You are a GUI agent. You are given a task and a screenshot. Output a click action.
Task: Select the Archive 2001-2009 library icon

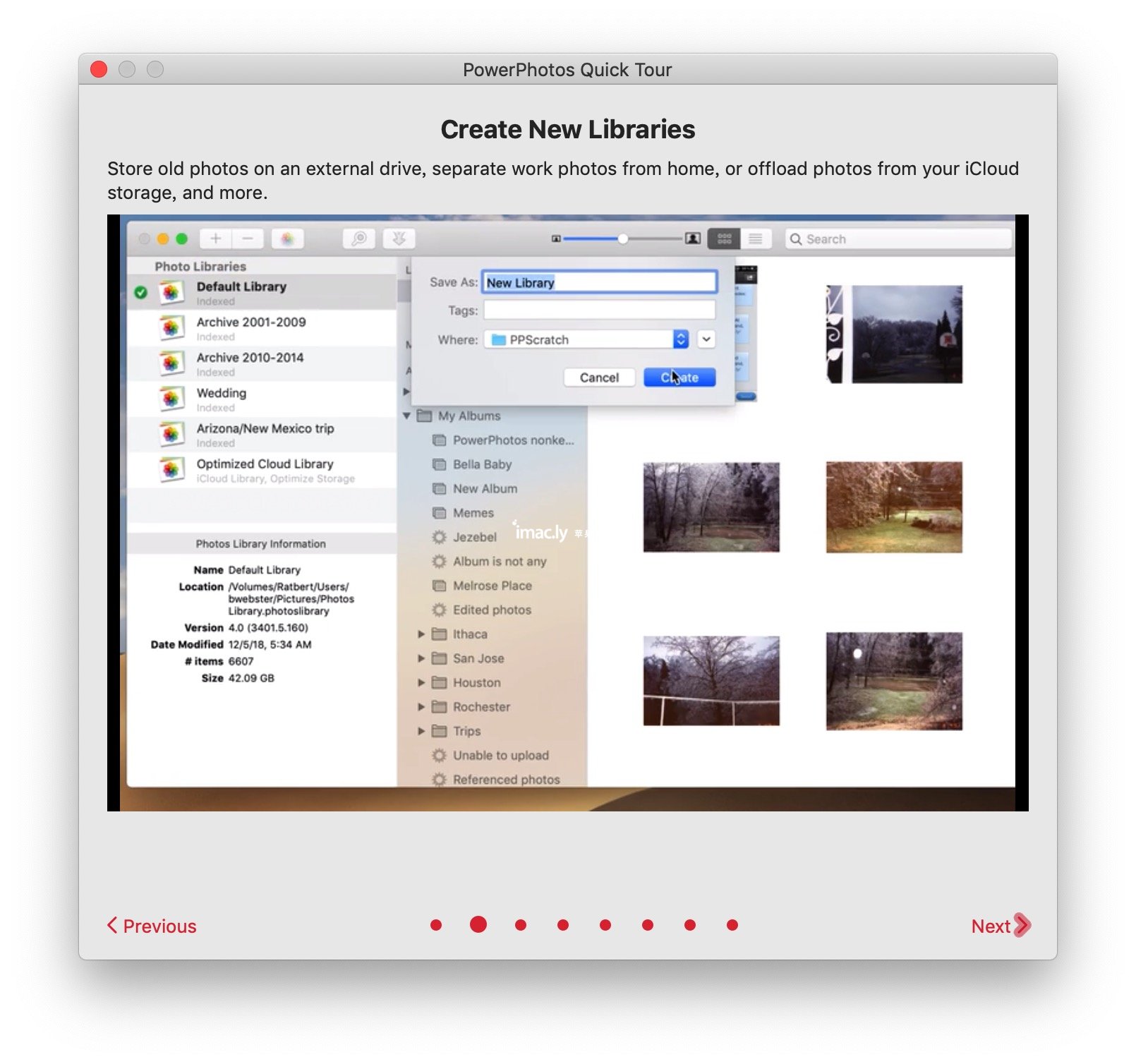point(171,327)
